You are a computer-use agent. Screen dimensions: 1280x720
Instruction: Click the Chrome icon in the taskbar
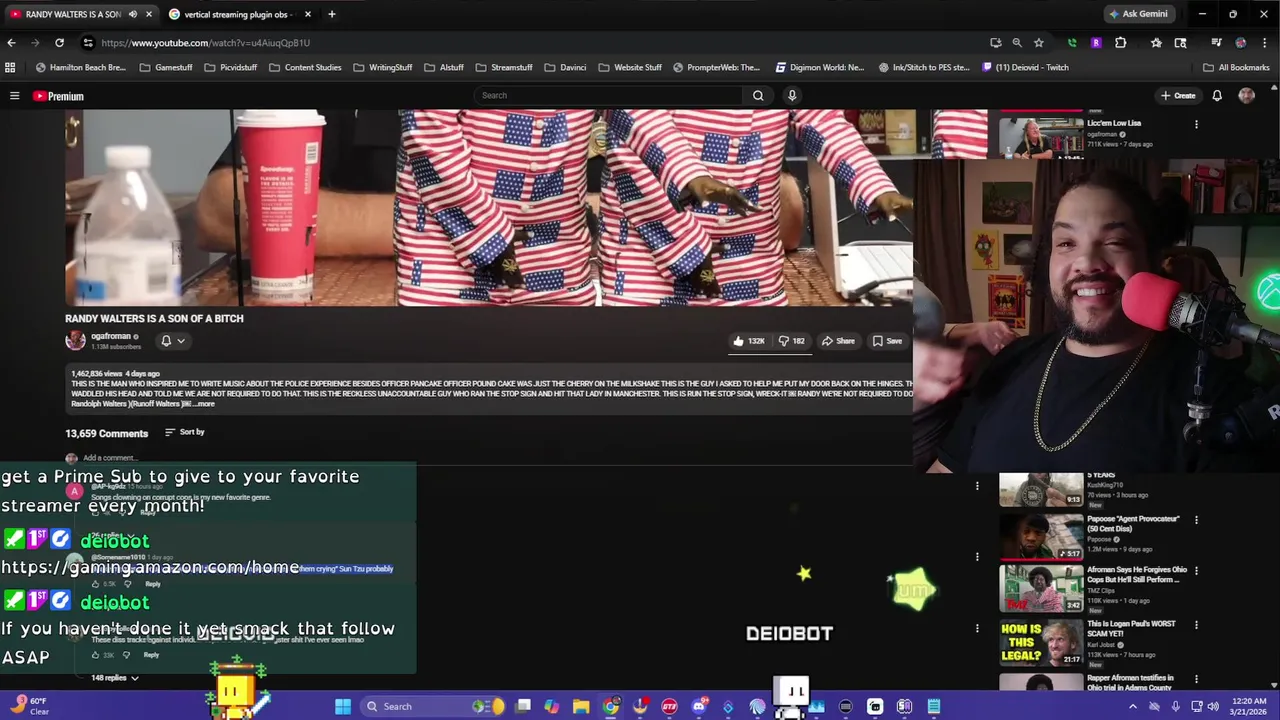(610, 707)
